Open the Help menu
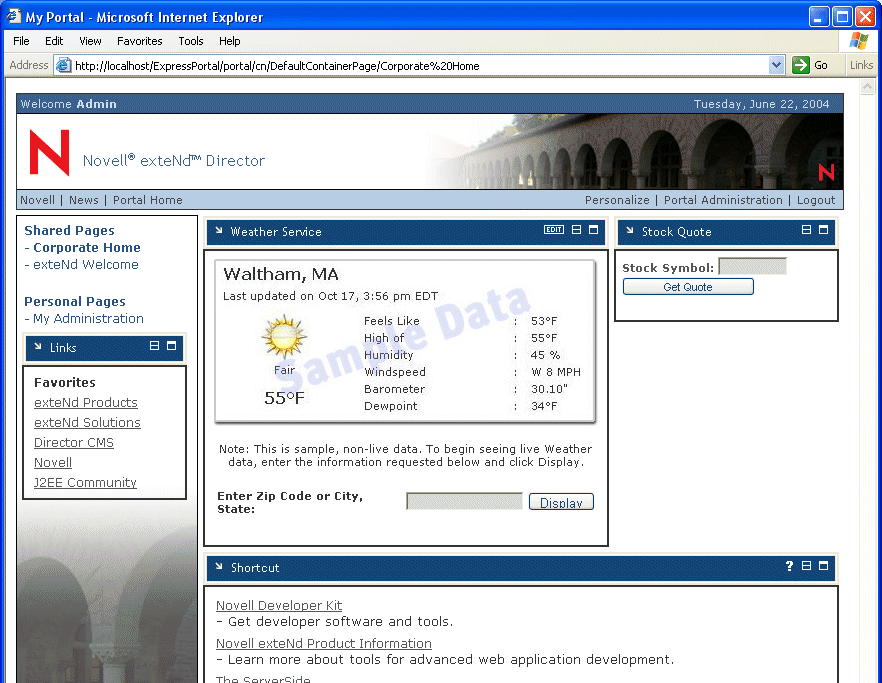 [230, 41]
